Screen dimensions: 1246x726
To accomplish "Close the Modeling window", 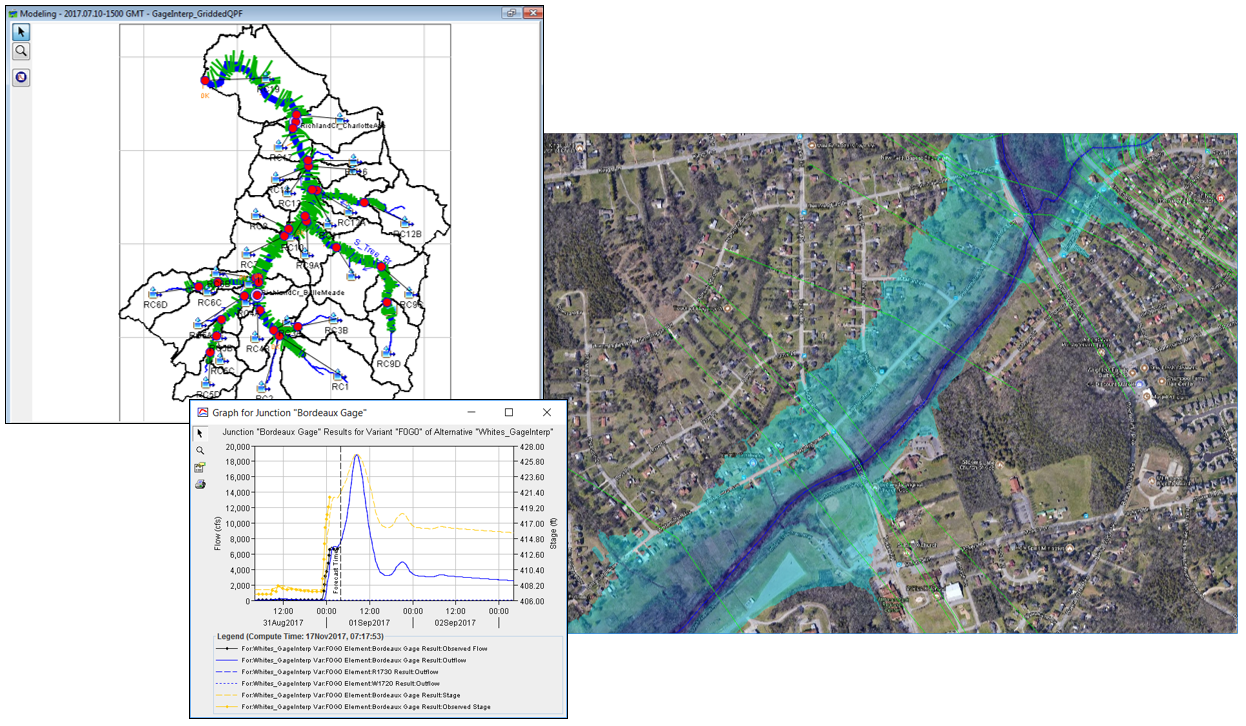I will point(534,13).
